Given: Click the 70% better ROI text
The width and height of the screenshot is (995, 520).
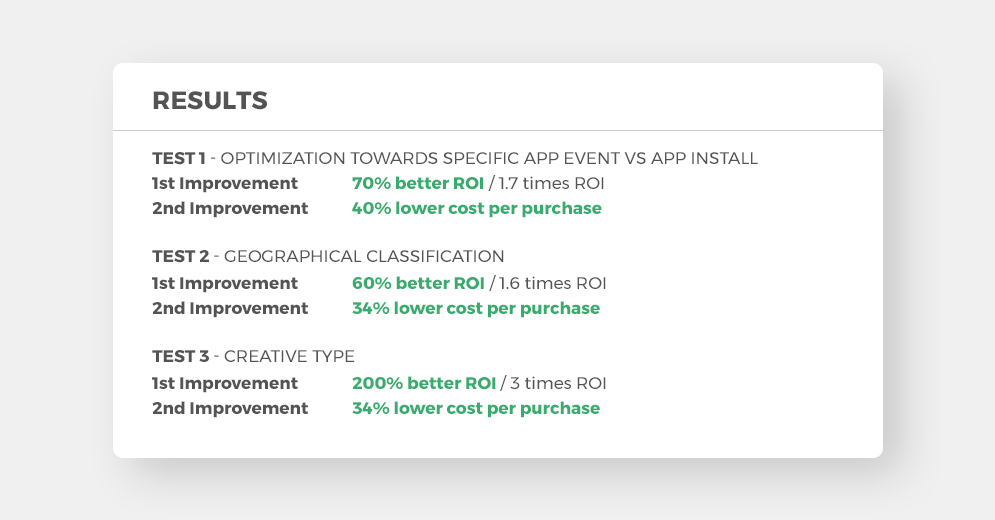Looking at the screenshot, I should pyautogui.click(x=418, y=183).
